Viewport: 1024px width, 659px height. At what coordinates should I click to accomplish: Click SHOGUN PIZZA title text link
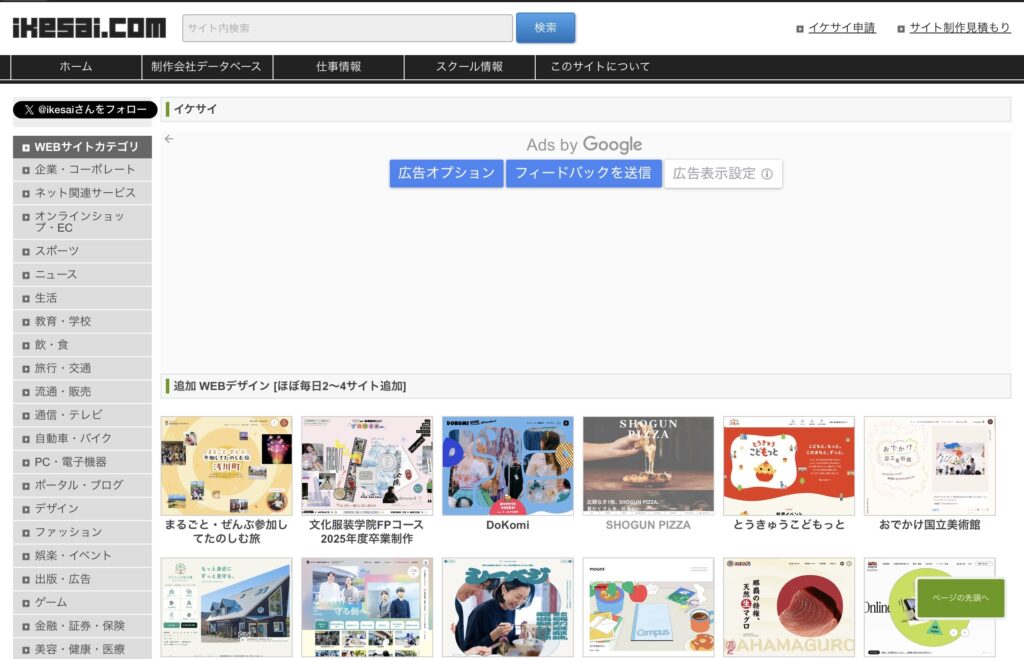(x=648, y=525)
